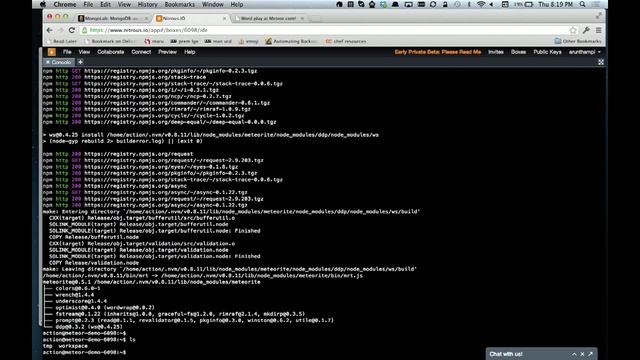Open the Public Keys page
This screenshot has height=360, width=640.
547,52
